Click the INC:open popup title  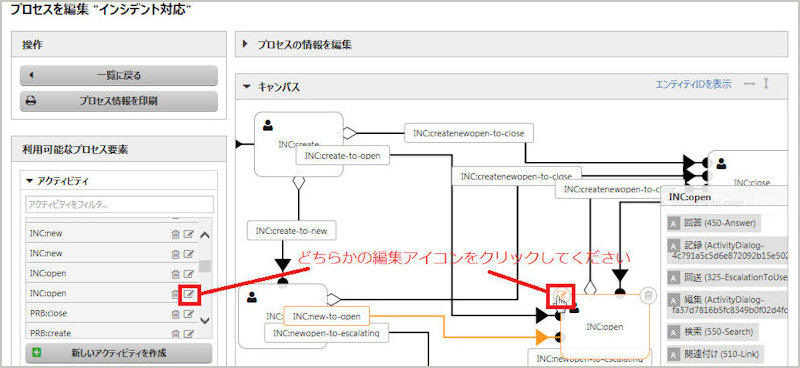(690, 197)
